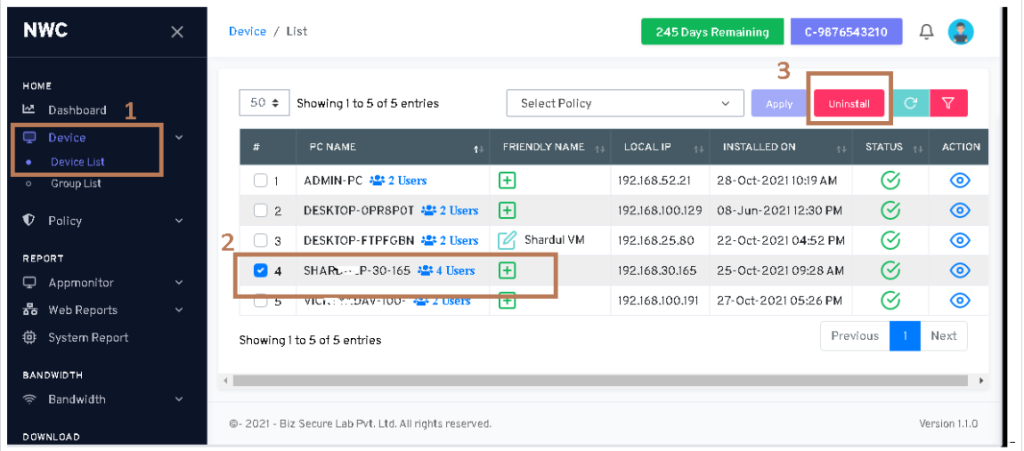Expand the Policy sidebar menu
The height and width of the screenshot is (451, 1024).
(100, 220)
